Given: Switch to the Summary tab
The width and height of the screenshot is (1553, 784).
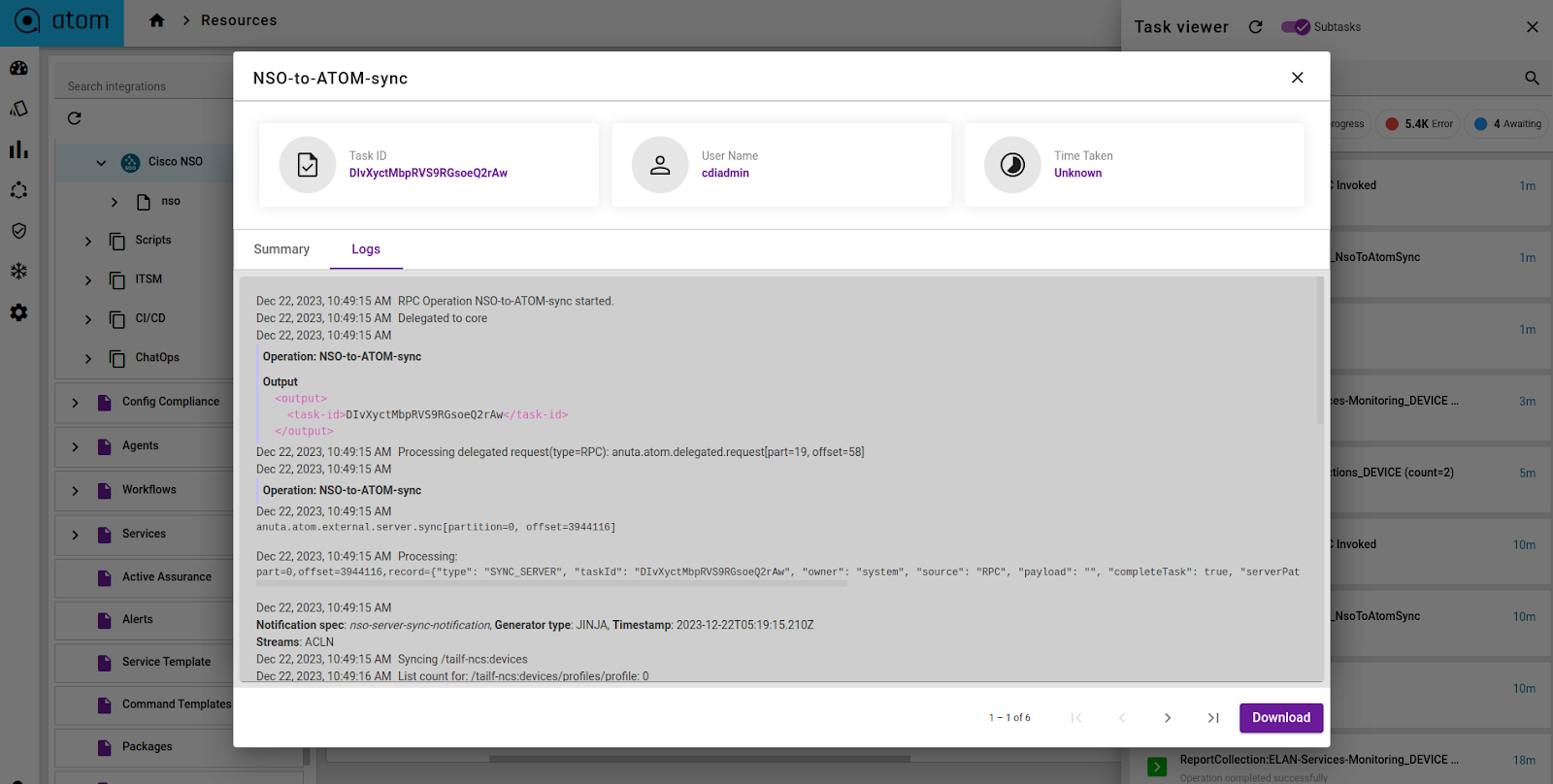Looking at the screenshot, I should point(281,249).
